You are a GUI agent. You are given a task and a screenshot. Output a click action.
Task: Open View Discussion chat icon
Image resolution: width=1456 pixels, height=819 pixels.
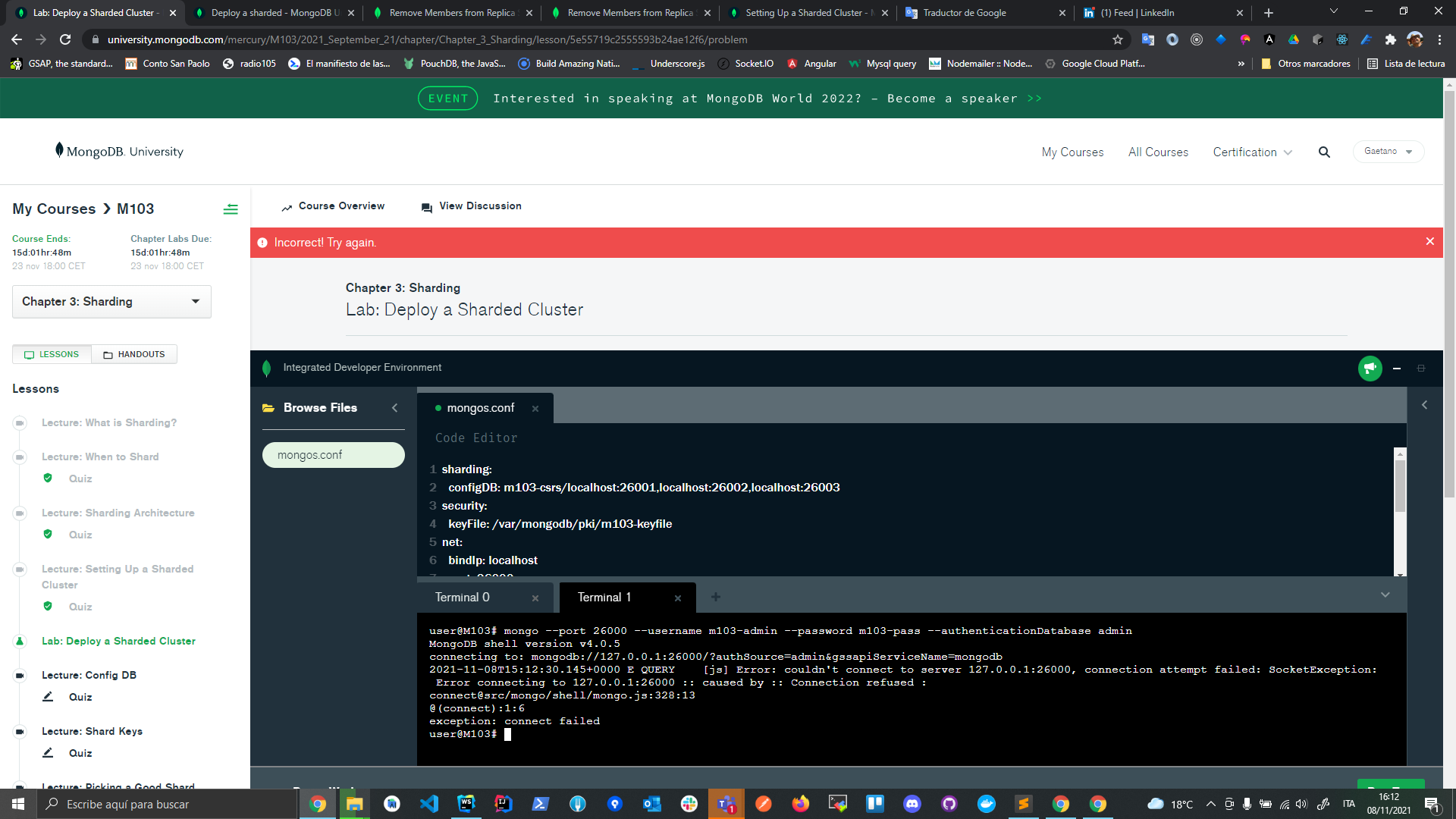[x=427, y=207]
